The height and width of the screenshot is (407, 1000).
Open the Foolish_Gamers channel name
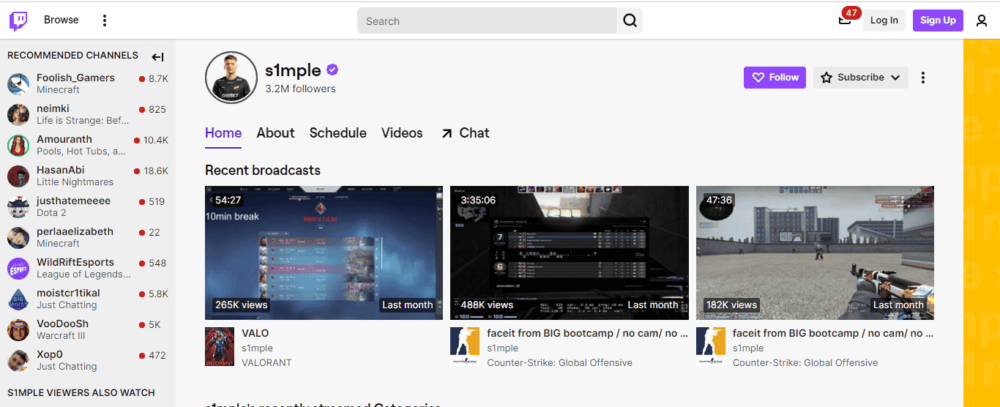click(x=76, y=78)
